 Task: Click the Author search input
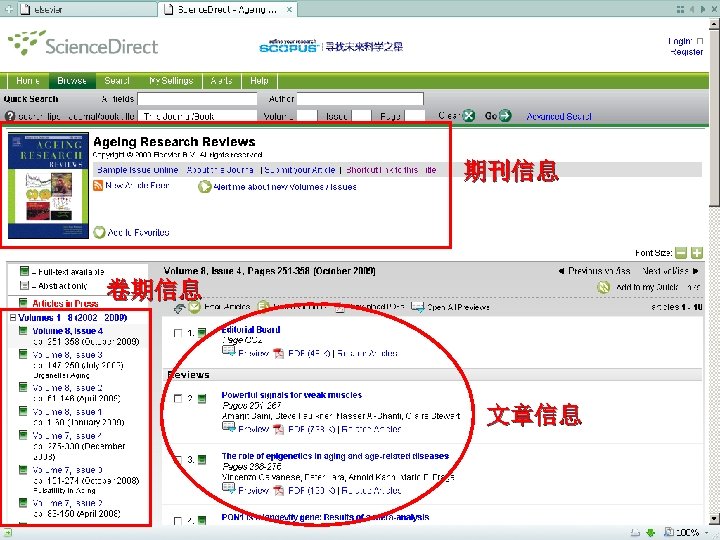(x=360, y=99)
